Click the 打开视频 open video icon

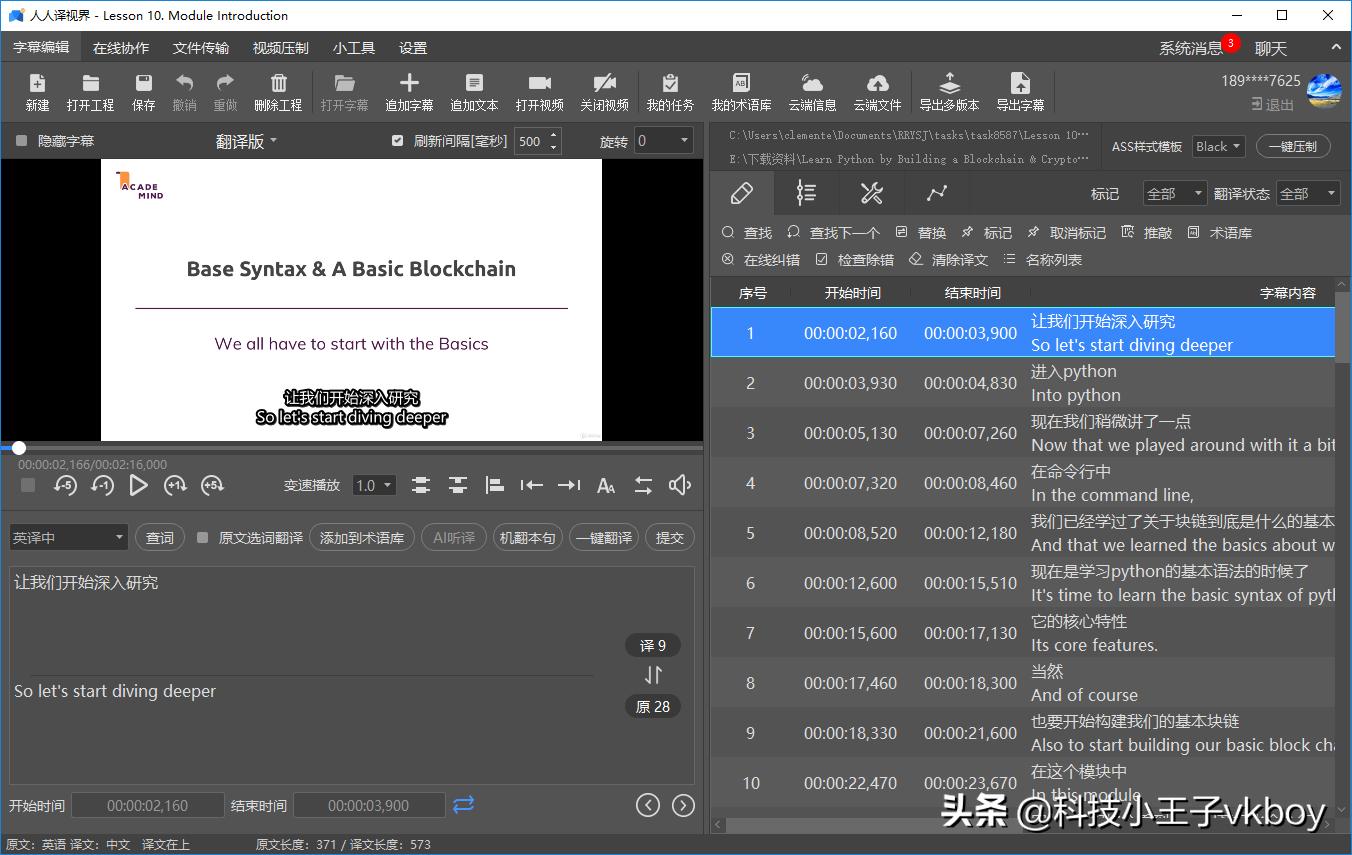point(539,85)
